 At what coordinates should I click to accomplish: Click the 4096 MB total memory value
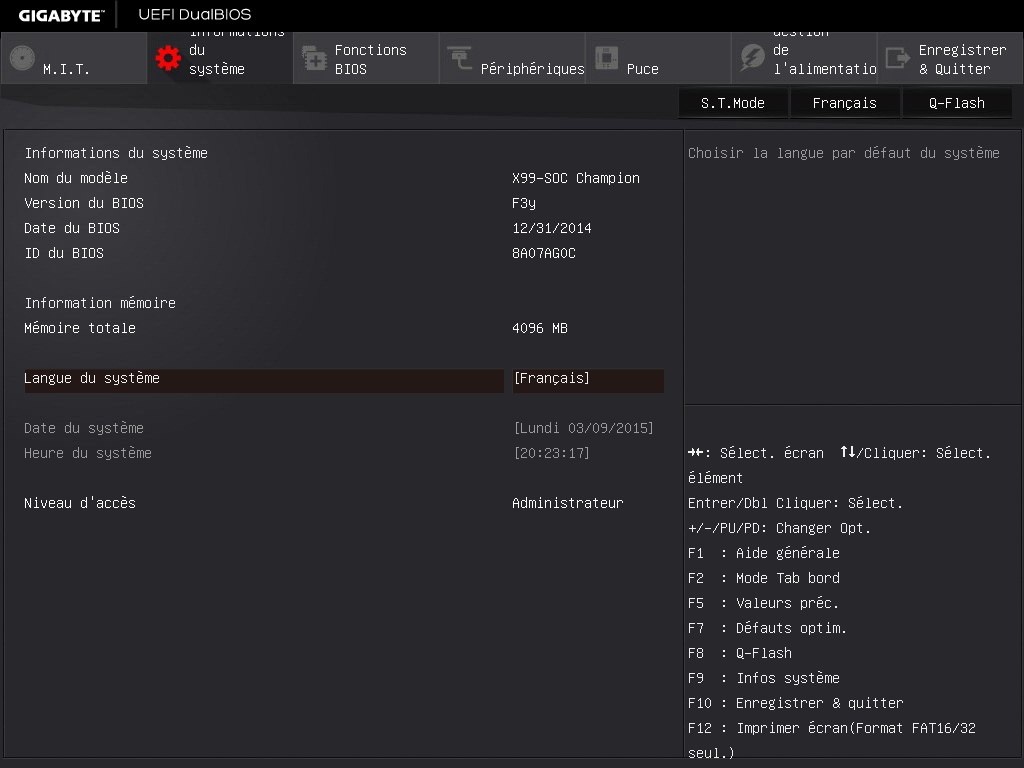539,328
